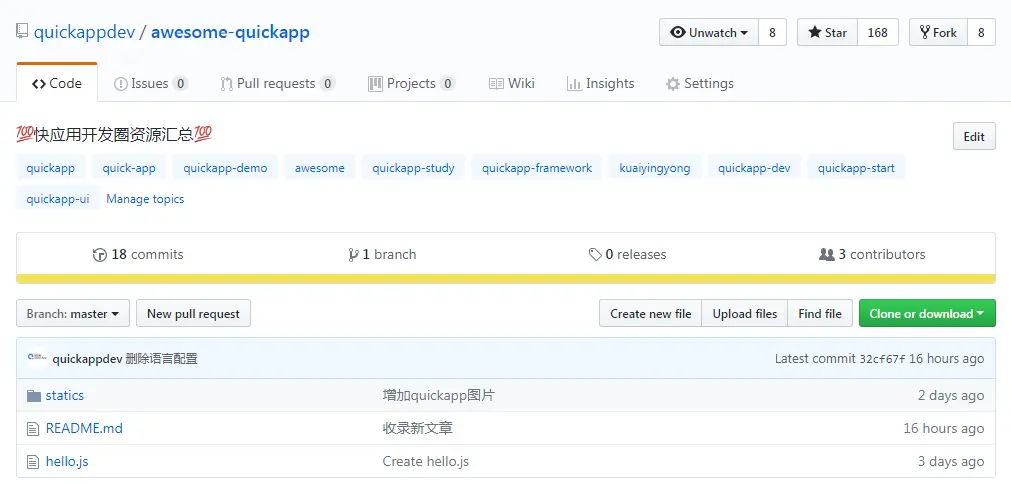Select the quickapp-demo topic tag
The image size is (1011, 484).
[225, 168]
